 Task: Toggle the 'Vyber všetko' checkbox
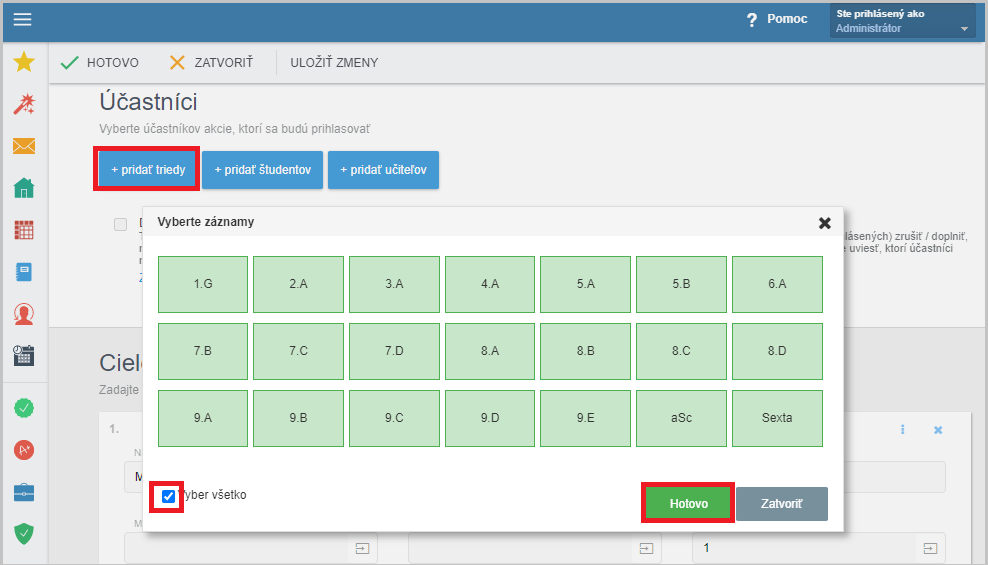168,496
